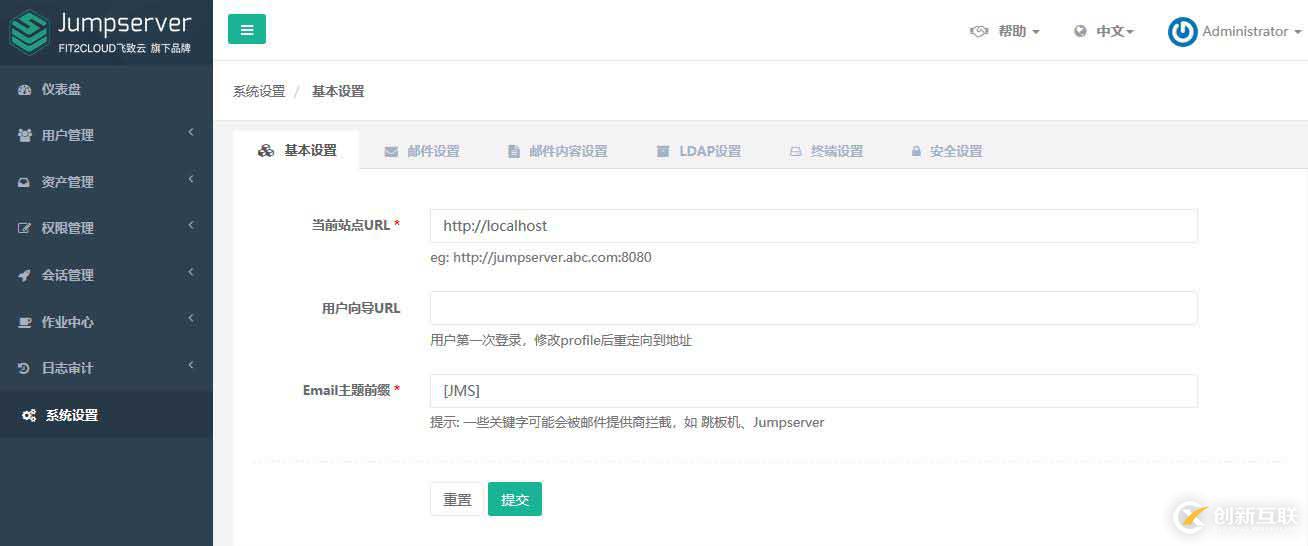Switch to the LDAP设置 tab
Viewport: 1308px width, 546px height.
pos(699,151)
